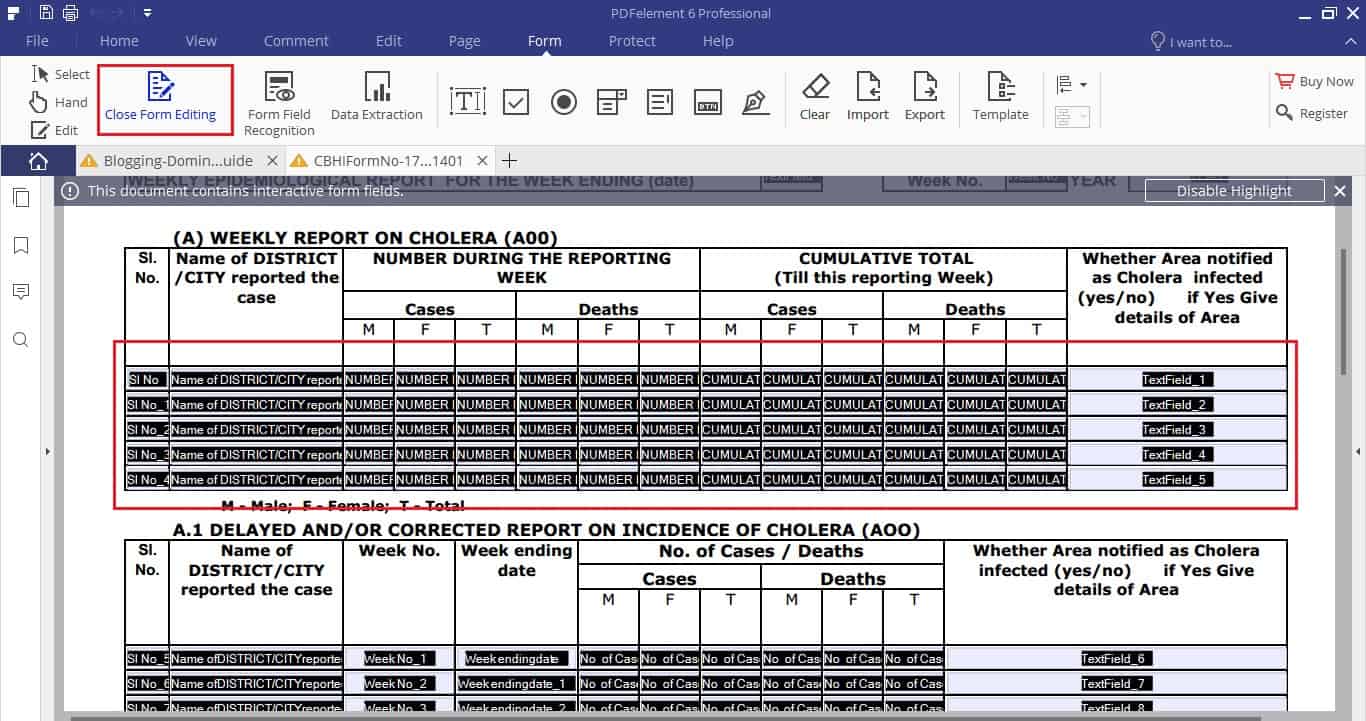This screenshot has height=721, width=1366.
Task: Switch to the Protect ribbon tab
Action: (x=632, y=41)
